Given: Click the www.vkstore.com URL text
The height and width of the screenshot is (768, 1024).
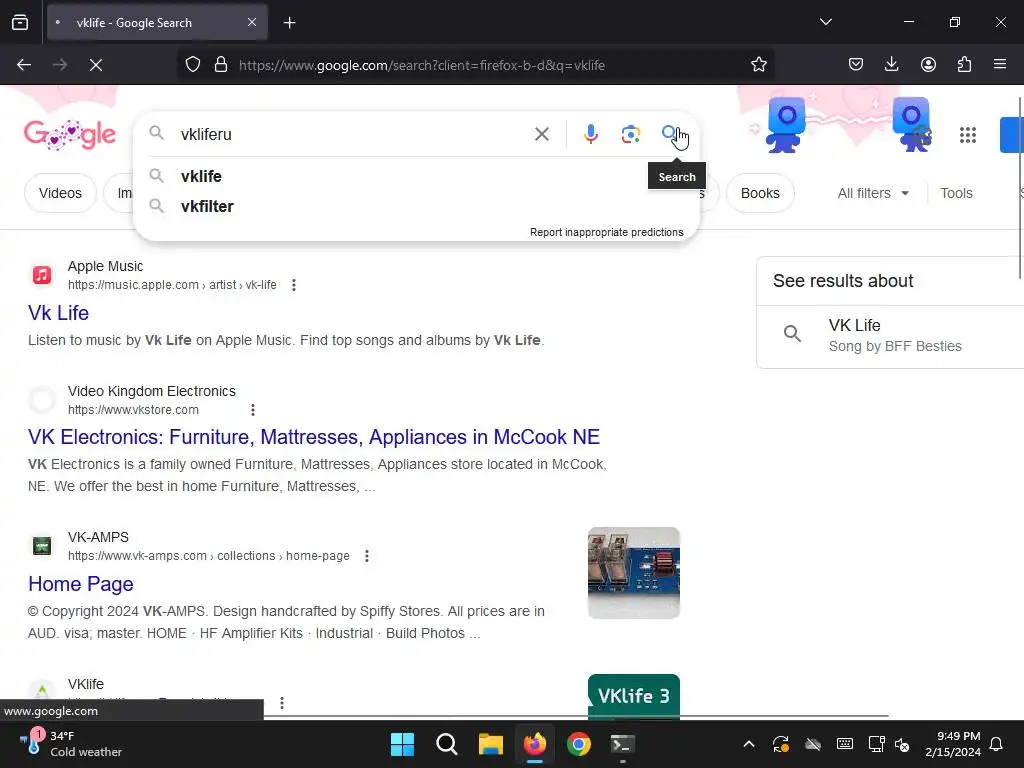Looking at the screenshot, I should pos(133,410).
